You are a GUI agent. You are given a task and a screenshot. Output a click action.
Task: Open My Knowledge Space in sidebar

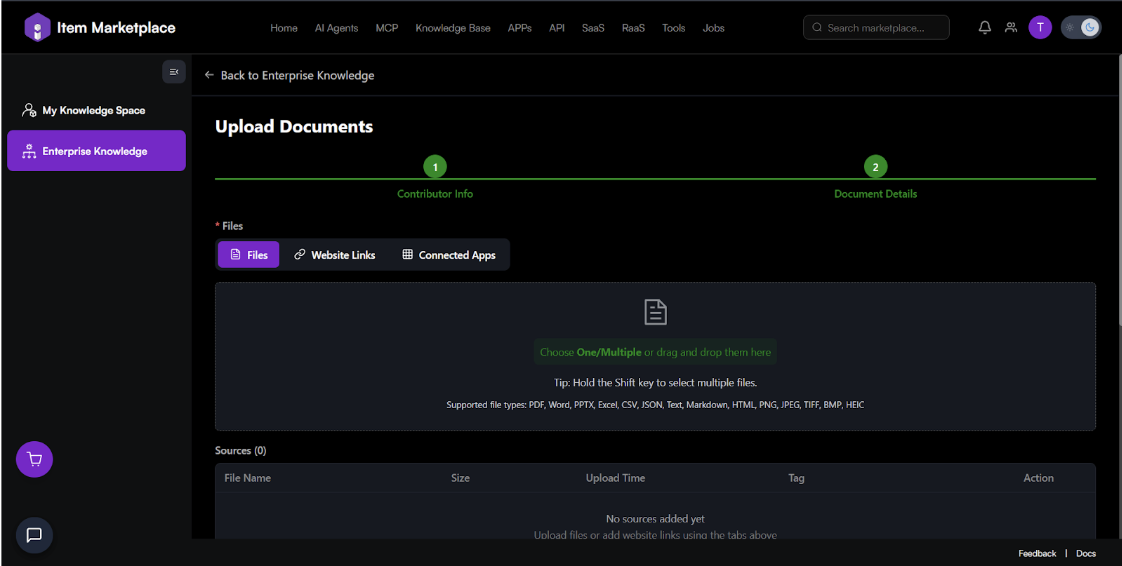(93, 111)
